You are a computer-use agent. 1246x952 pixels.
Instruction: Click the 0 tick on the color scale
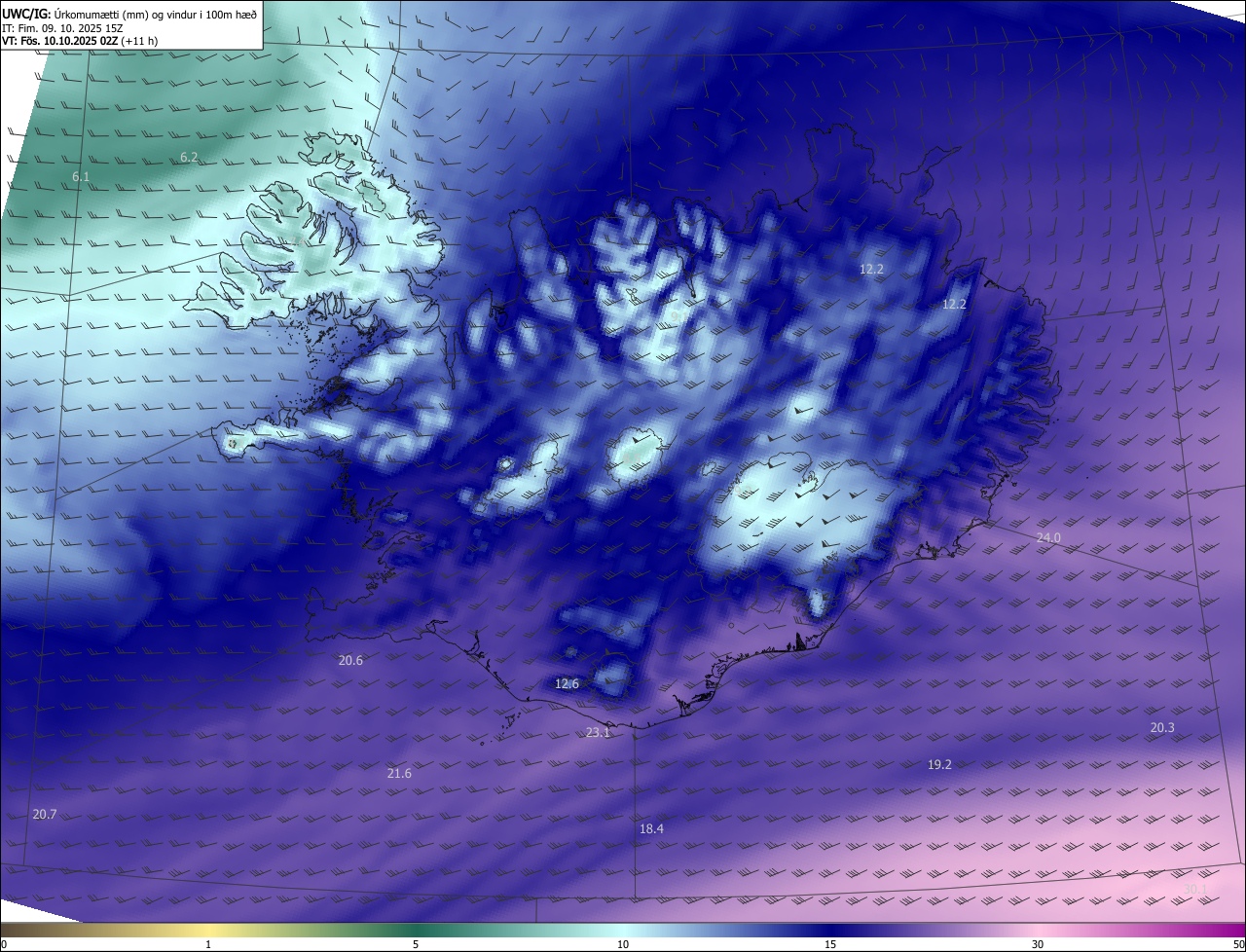(x=4, y=944)
